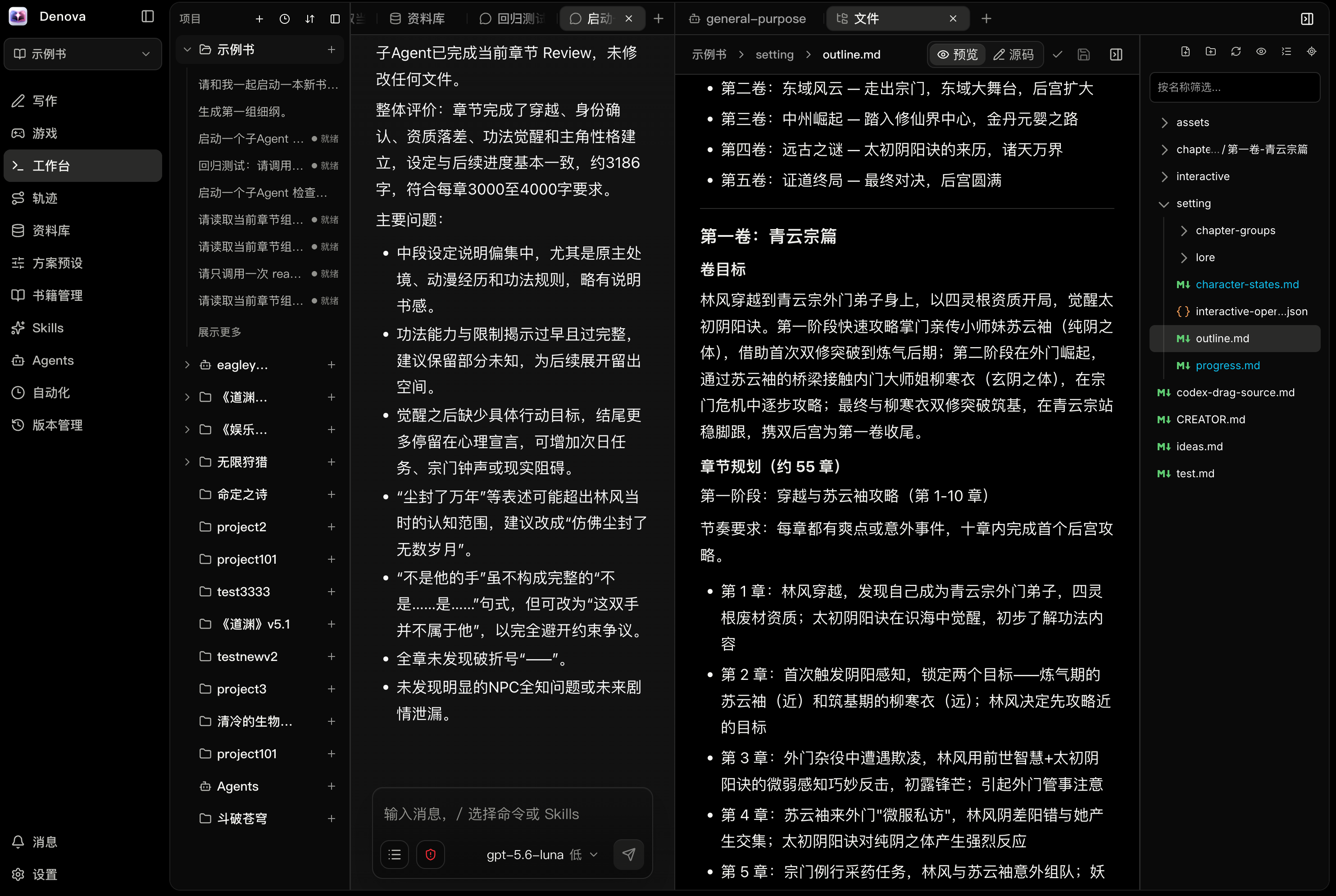Switch to the 回归测试 tab
Image resolution: width=1336 pixels, height=896 pixels.
click(x=512, y=19)
